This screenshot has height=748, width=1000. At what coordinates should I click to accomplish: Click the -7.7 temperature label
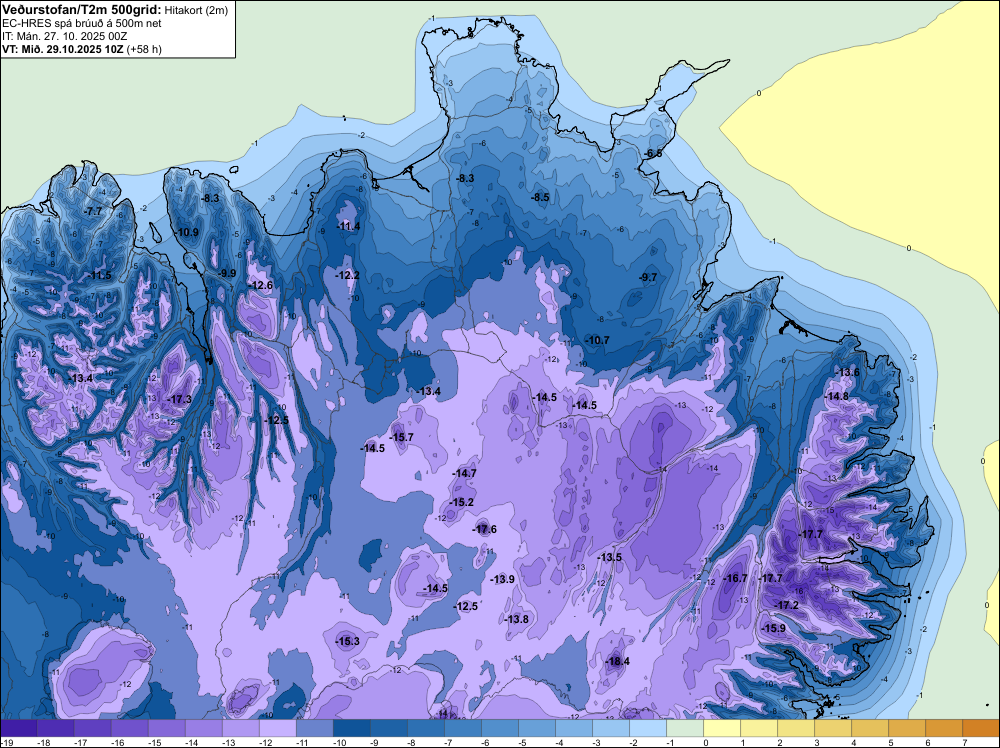(93, 210)
